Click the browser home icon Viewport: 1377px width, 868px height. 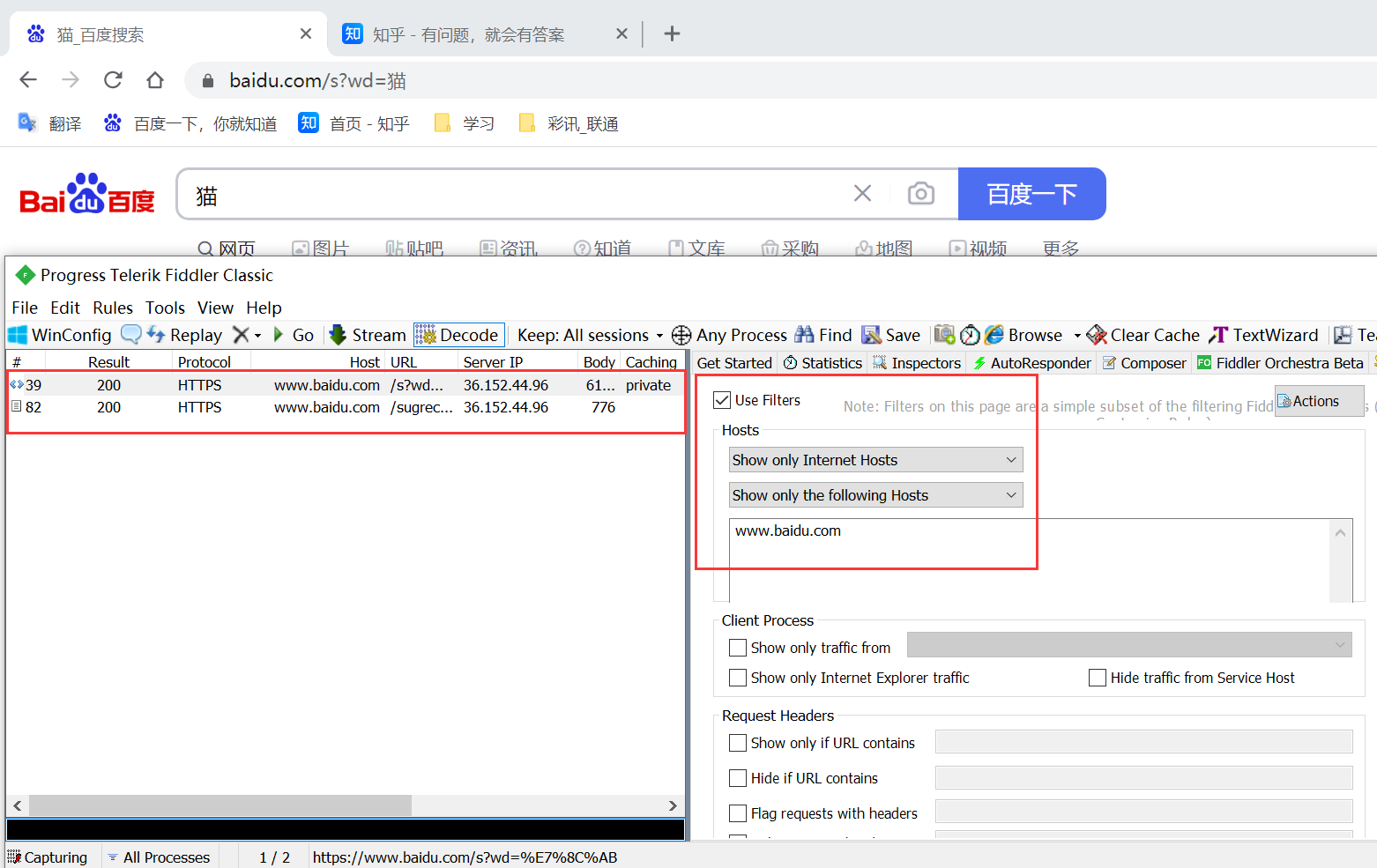(155, 80)
